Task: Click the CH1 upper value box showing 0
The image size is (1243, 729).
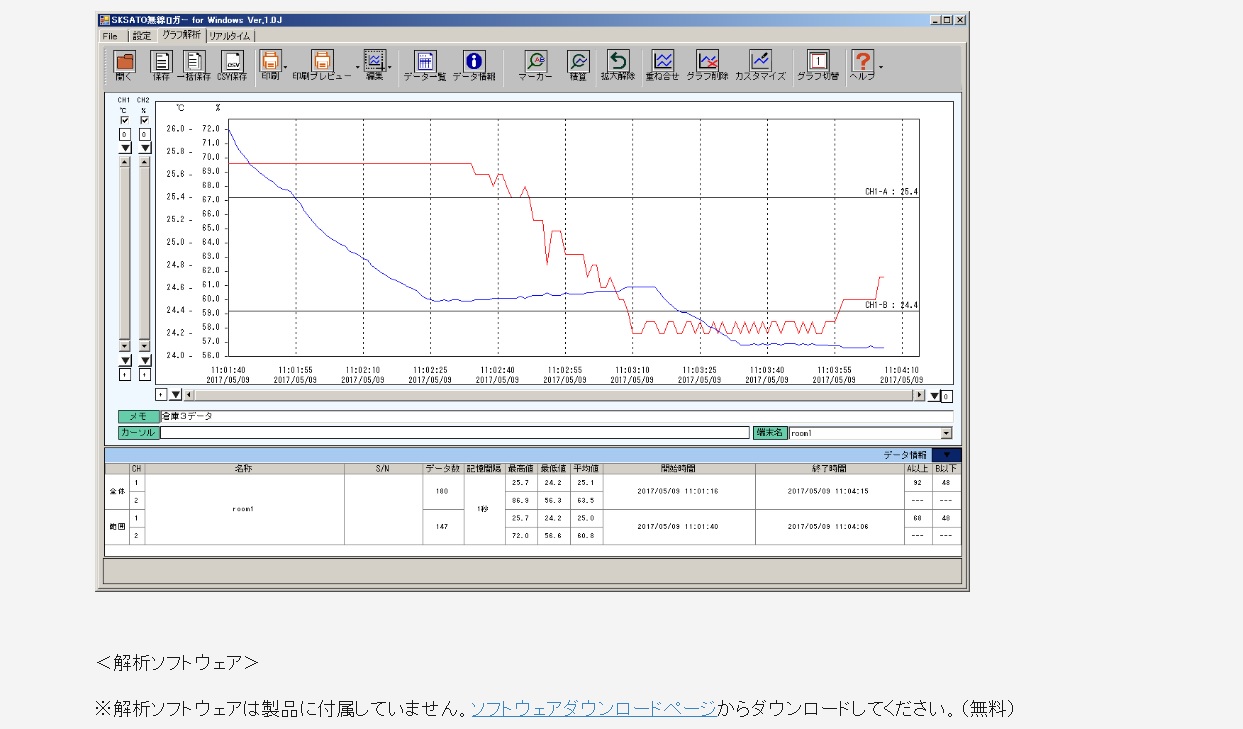Action: coord(125,134)
